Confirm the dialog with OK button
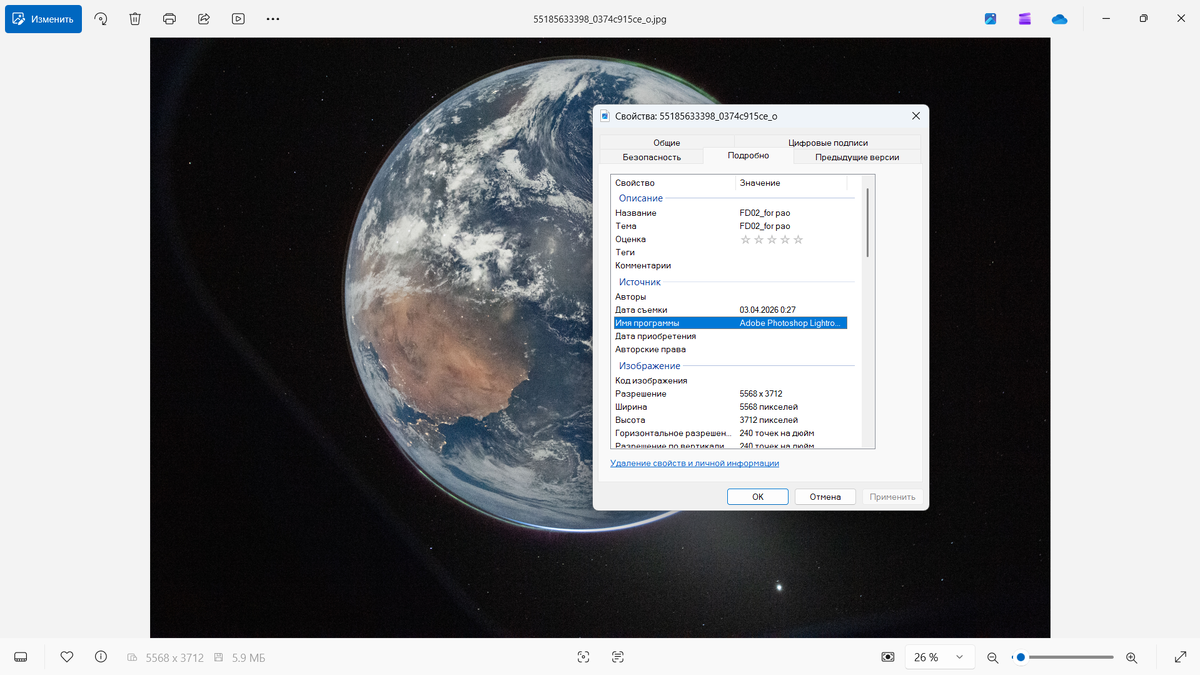The image size is (1200, 675). [758, 496]
